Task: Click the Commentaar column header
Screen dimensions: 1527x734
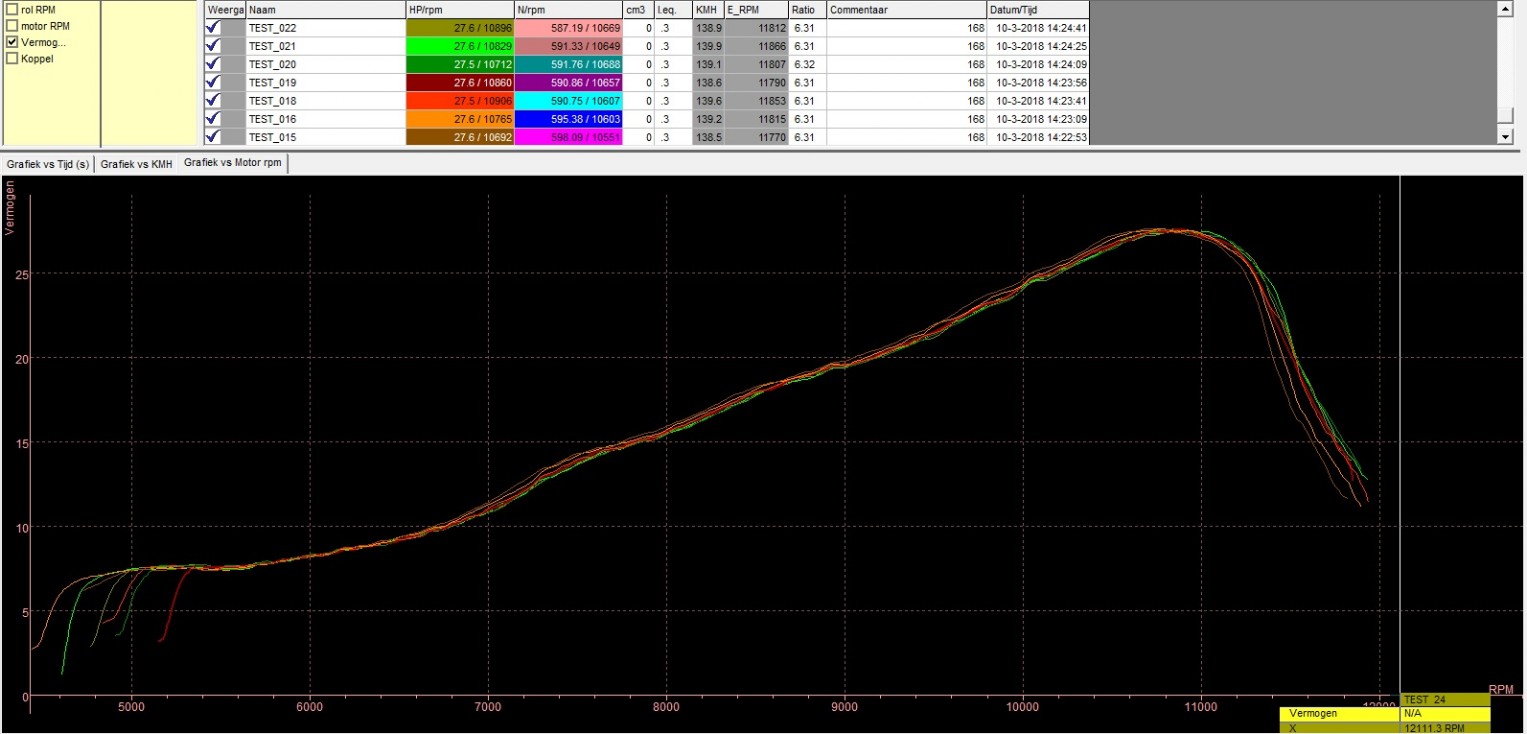Action: (907, 9)
